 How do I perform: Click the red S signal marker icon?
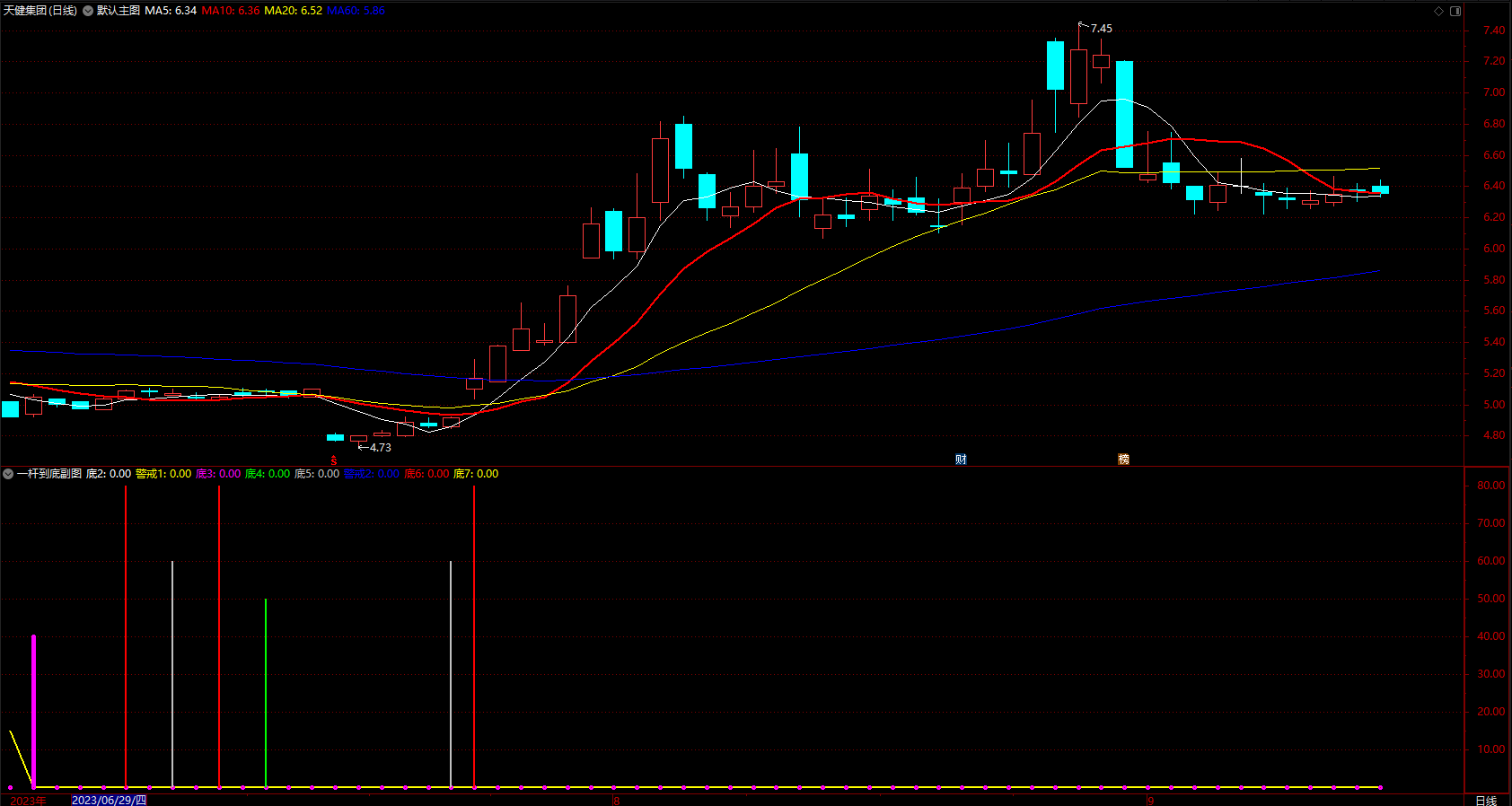(x=334, y=460)
